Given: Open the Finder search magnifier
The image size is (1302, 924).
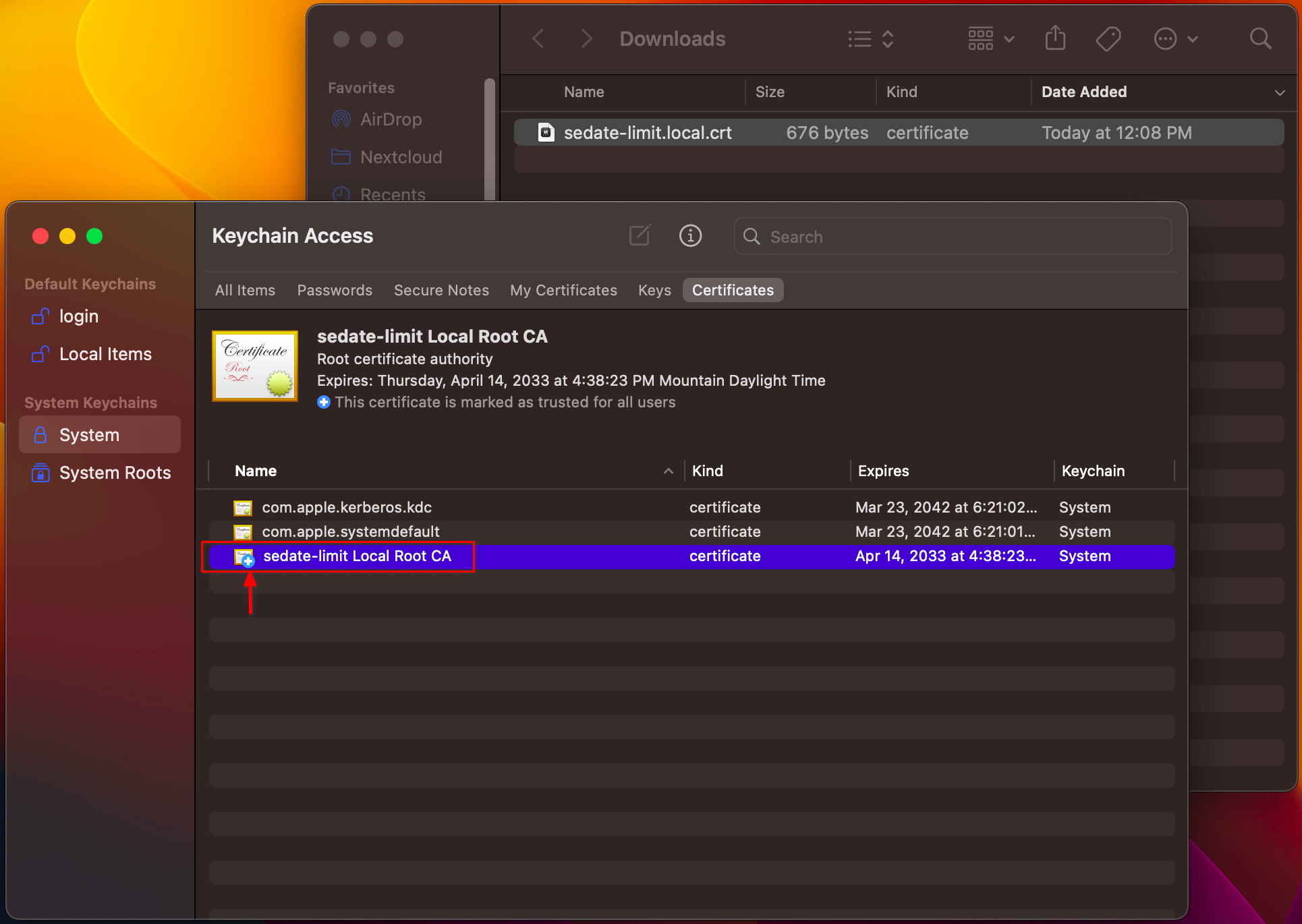Looking at the screenshot, I should click(1259, 38).
